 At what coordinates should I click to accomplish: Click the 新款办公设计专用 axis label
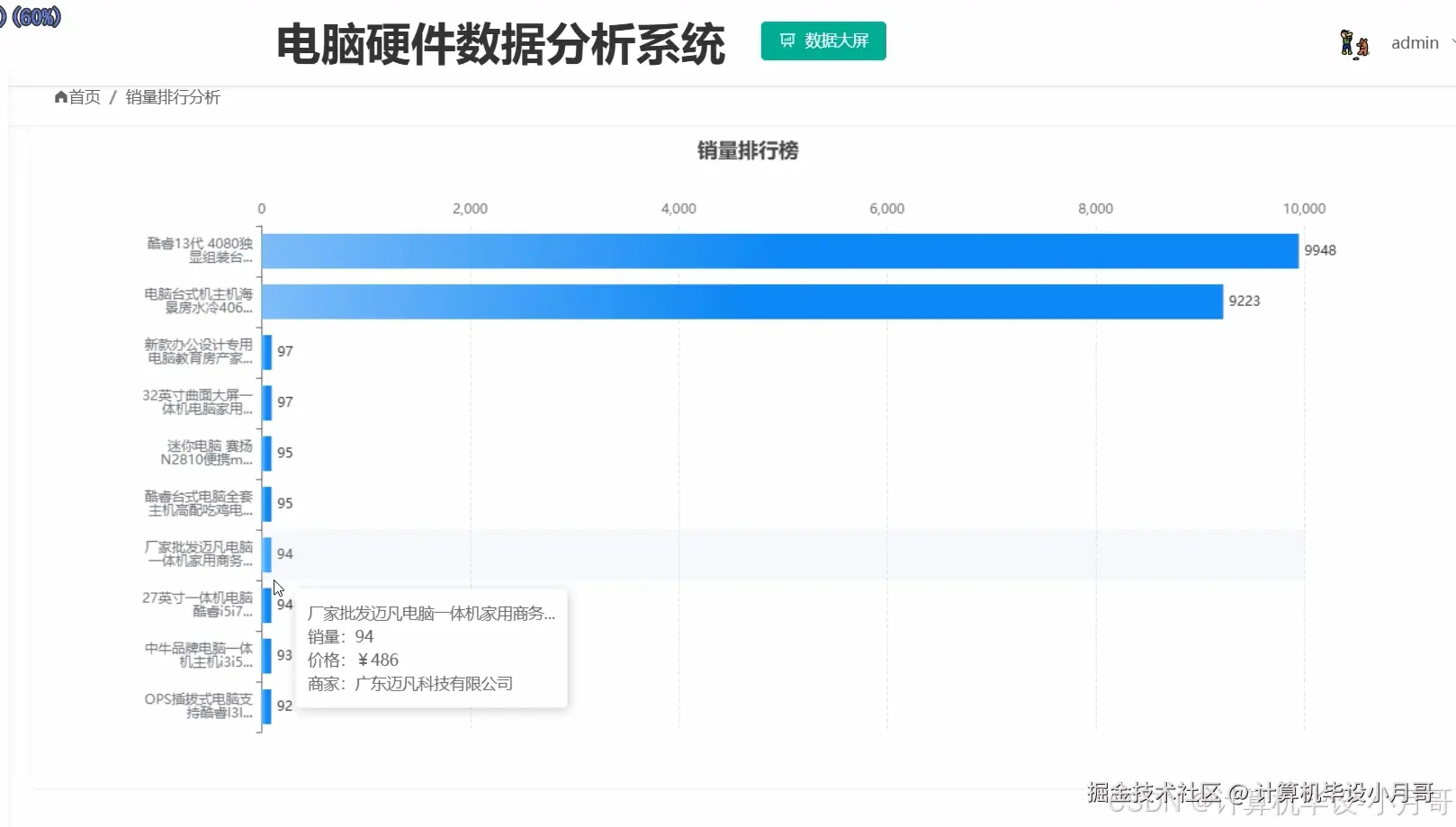click(199, 351)
